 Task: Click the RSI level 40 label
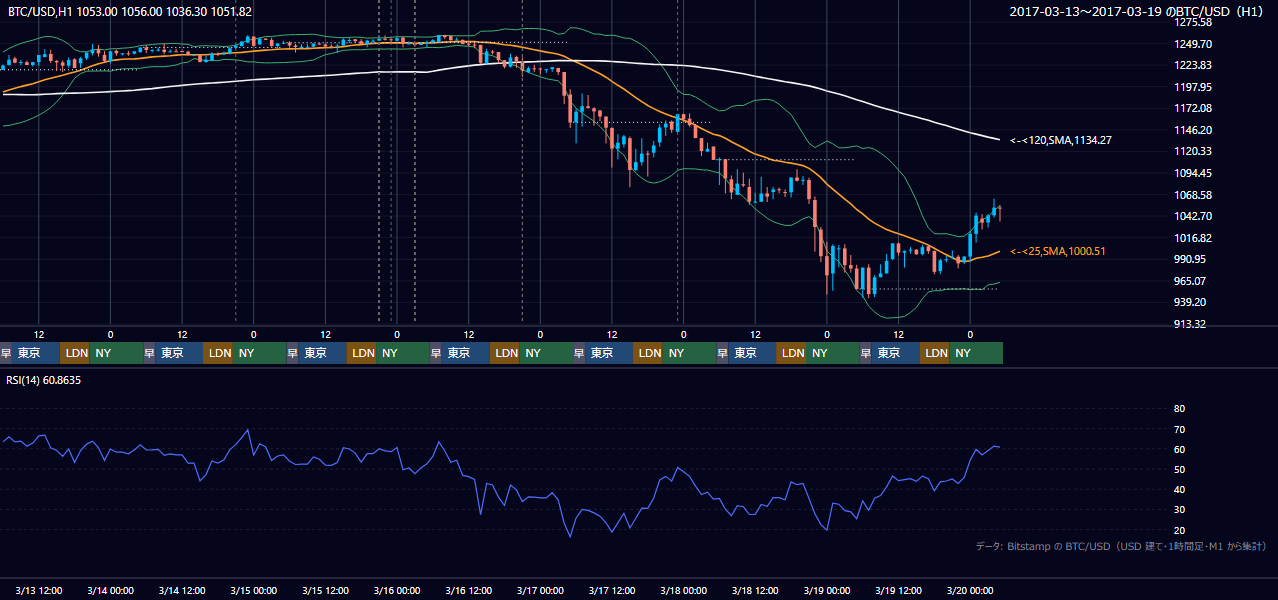click(x=1179, y=489)
